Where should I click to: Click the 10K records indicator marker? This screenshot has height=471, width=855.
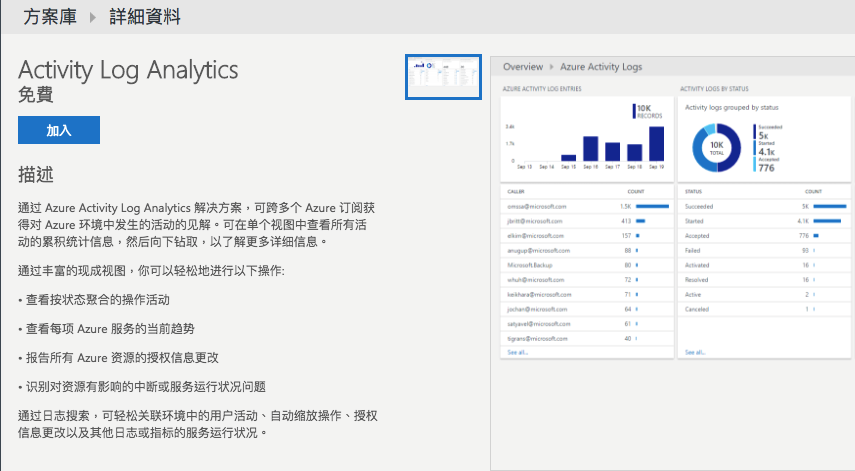tap(634, 111)
